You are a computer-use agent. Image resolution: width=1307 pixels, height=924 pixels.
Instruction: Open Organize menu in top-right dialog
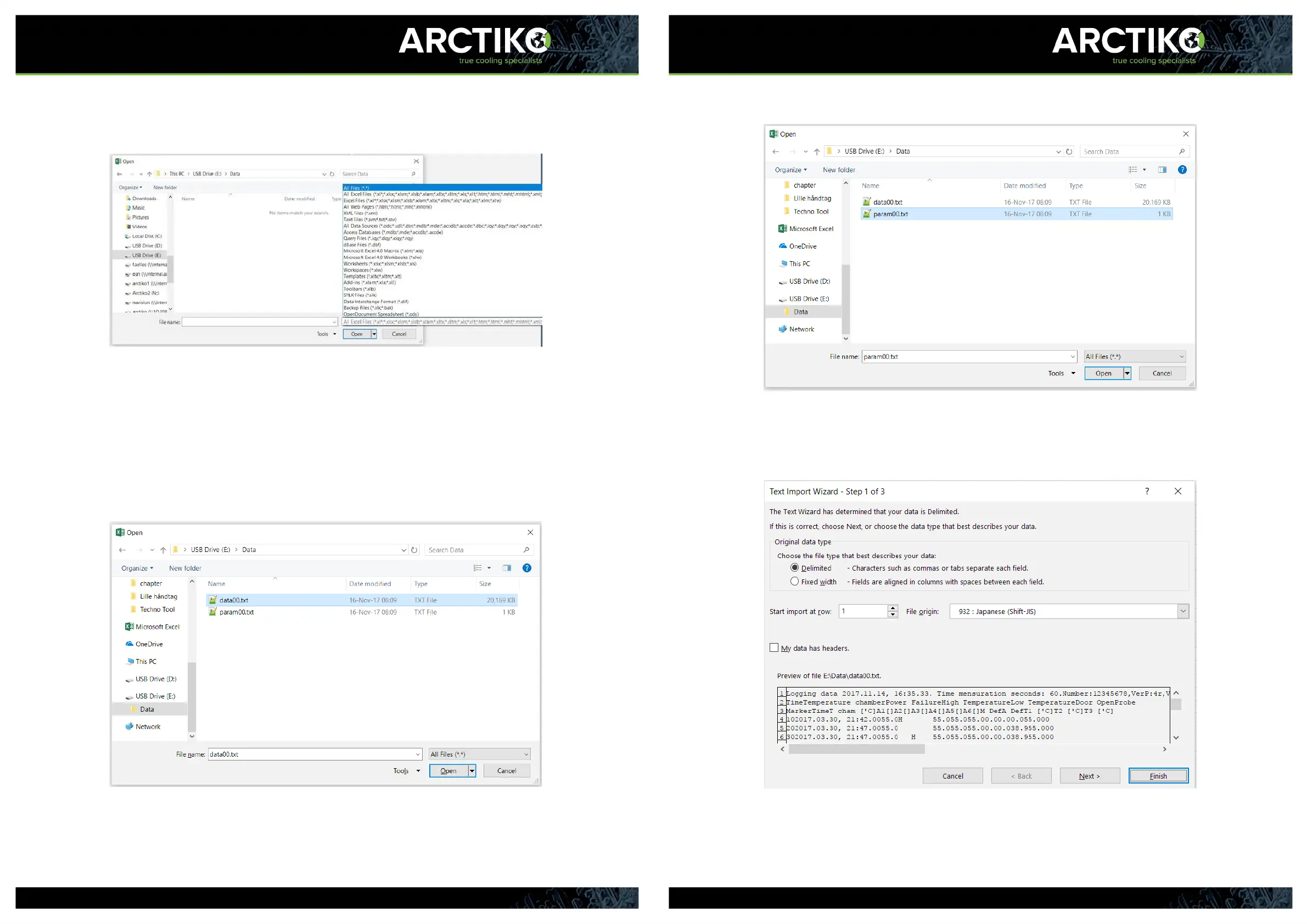coord(790,170)
